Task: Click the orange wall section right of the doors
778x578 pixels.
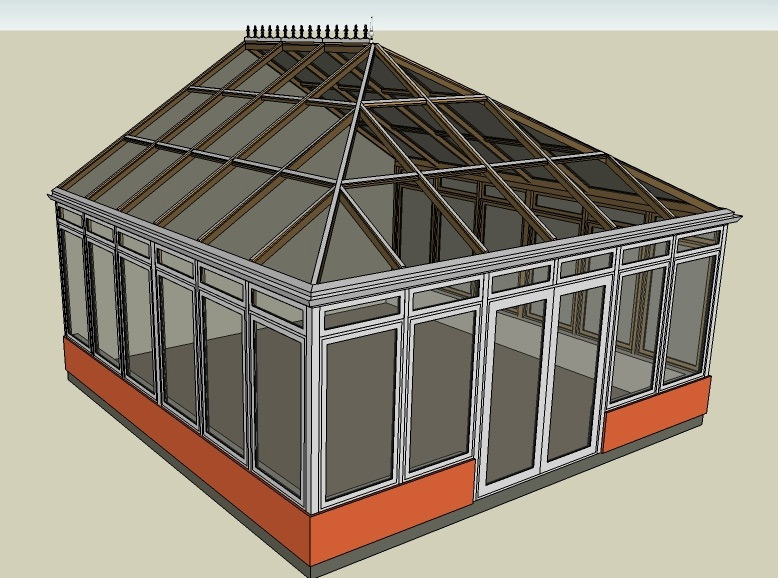Action: (x=655, y=412)
